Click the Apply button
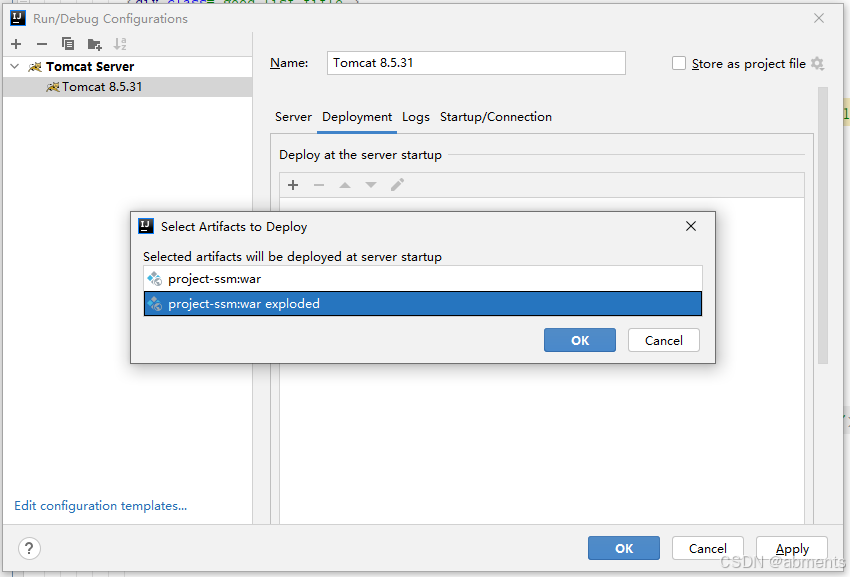The image size is (850, 577). 792,548
